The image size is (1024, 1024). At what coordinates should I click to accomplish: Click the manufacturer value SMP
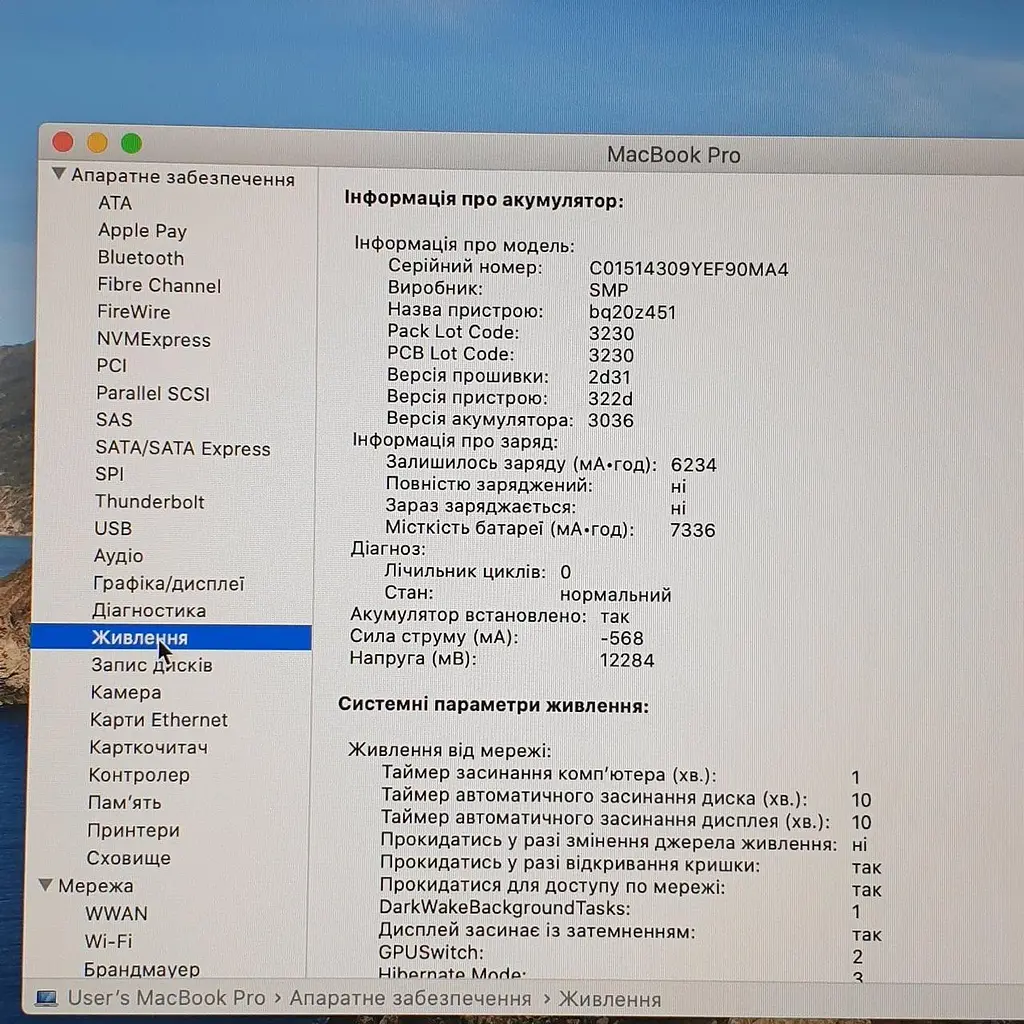609,290
